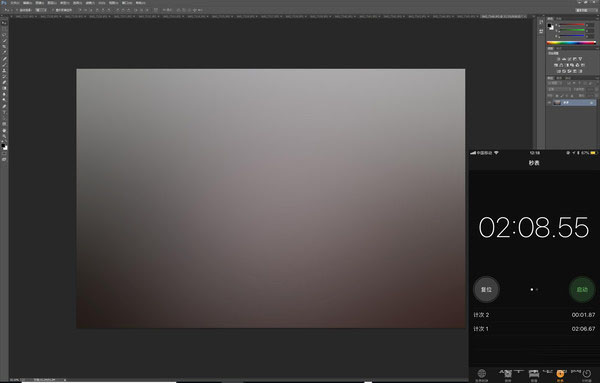Select the Brush tool
The image size is (600, 383).
4,64
